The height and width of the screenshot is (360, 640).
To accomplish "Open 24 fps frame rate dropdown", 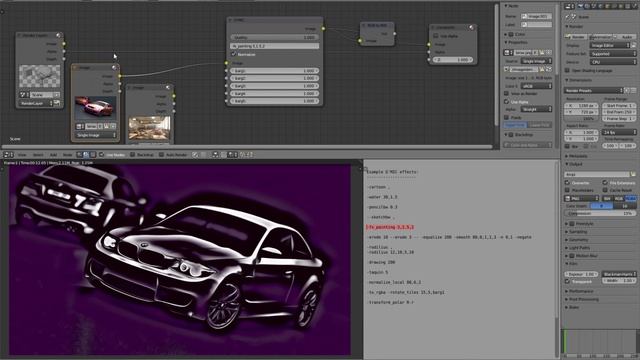I will 619,132.
